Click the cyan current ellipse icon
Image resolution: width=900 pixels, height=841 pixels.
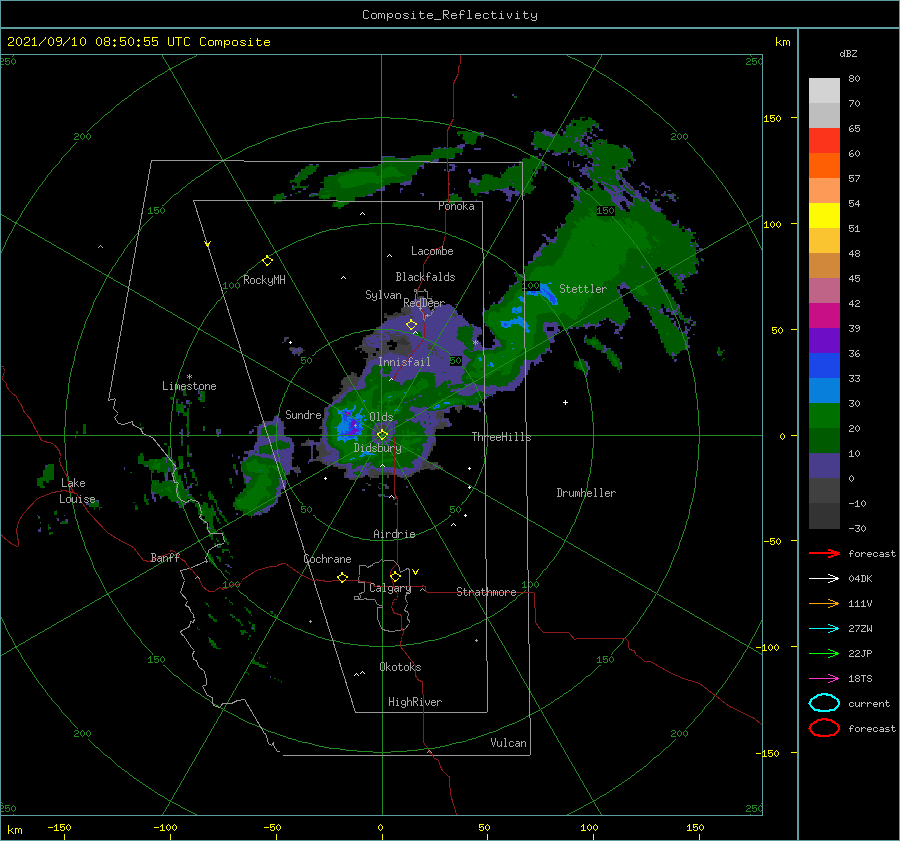click(824, 703)
